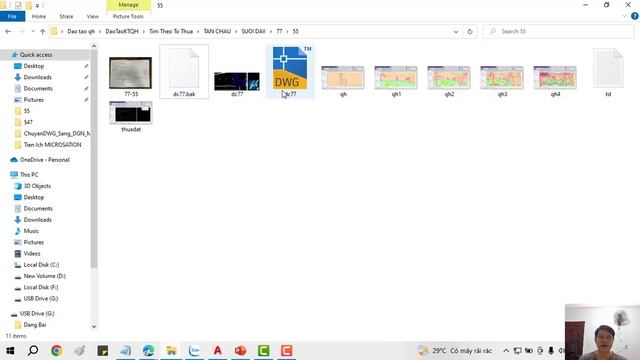The image size is (640, 360).
Task: Open Microsoft Edge from taskbar
Action: click(149, 351)
